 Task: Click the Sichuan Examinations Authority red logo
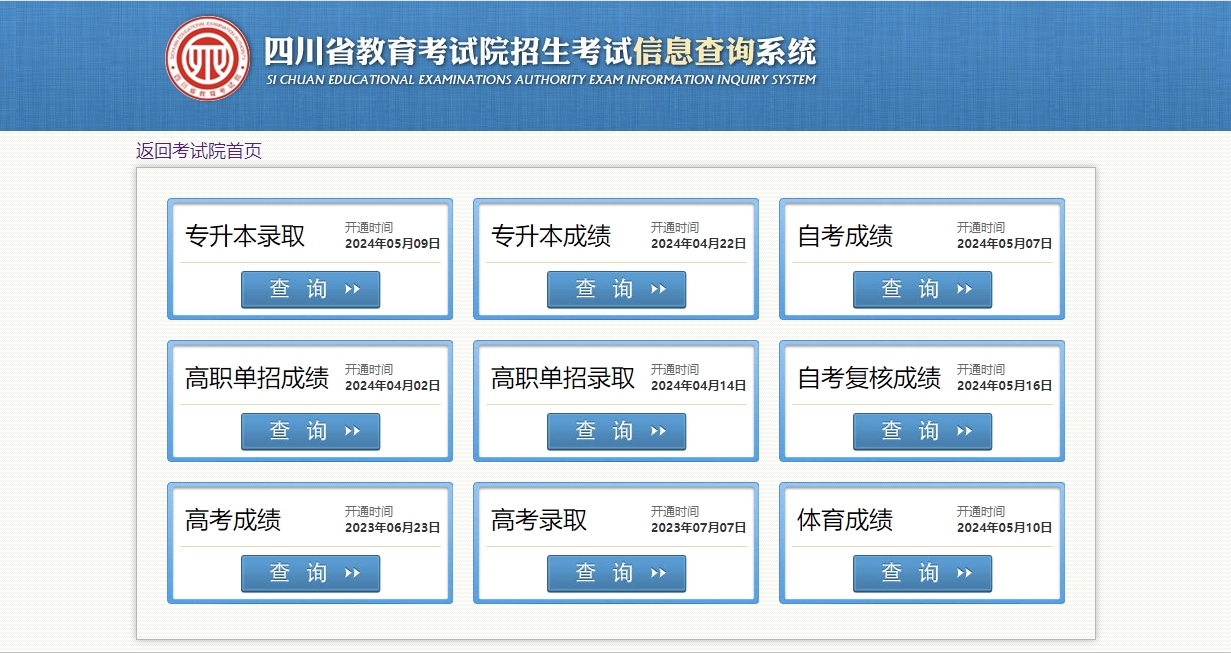pyautogui.click(x=208, y=58)
